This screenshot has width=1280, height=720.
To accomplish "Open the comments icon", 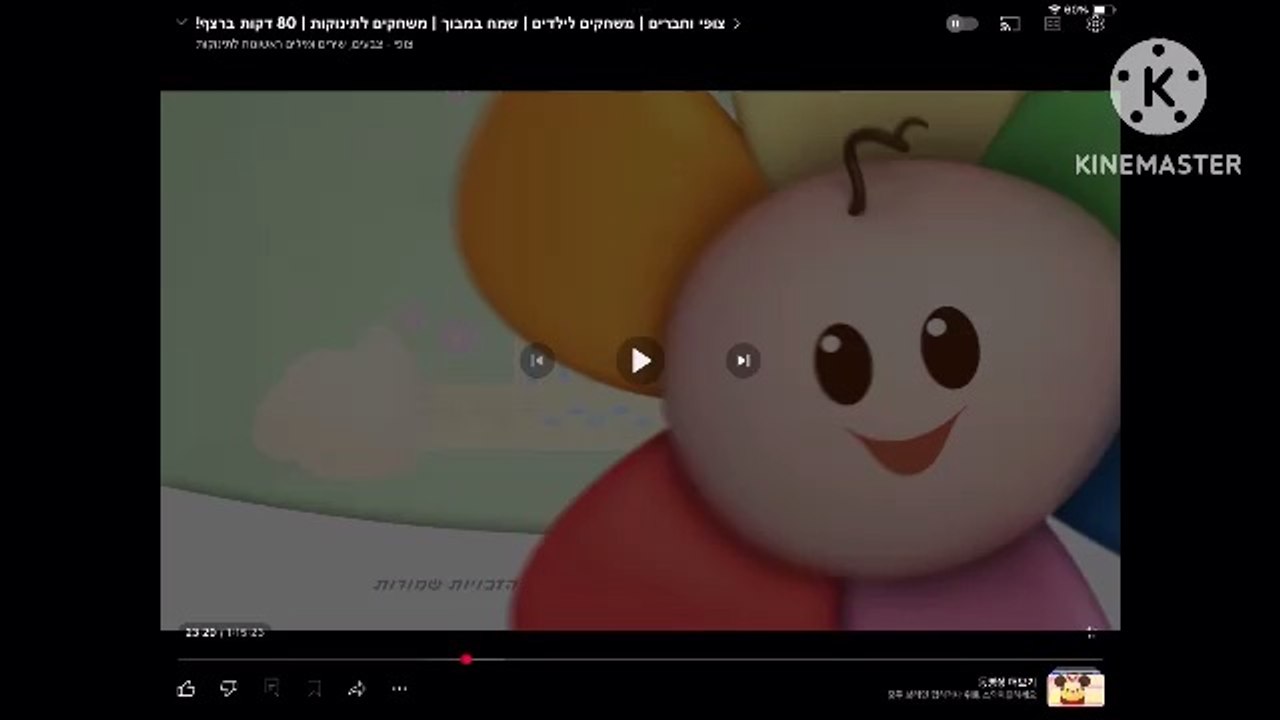I will 271,688.
